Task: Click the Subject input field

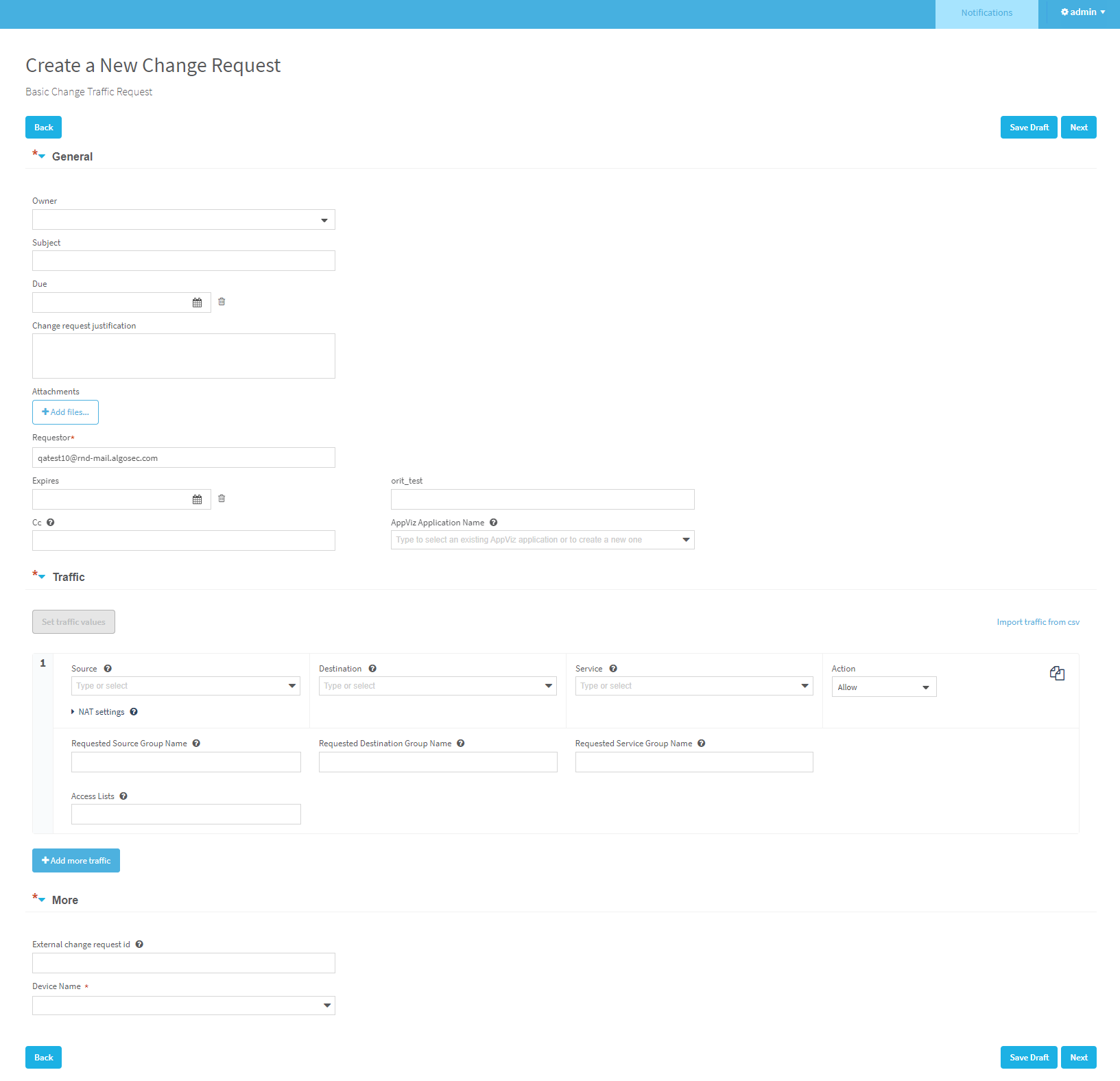Action: (183, 261)
